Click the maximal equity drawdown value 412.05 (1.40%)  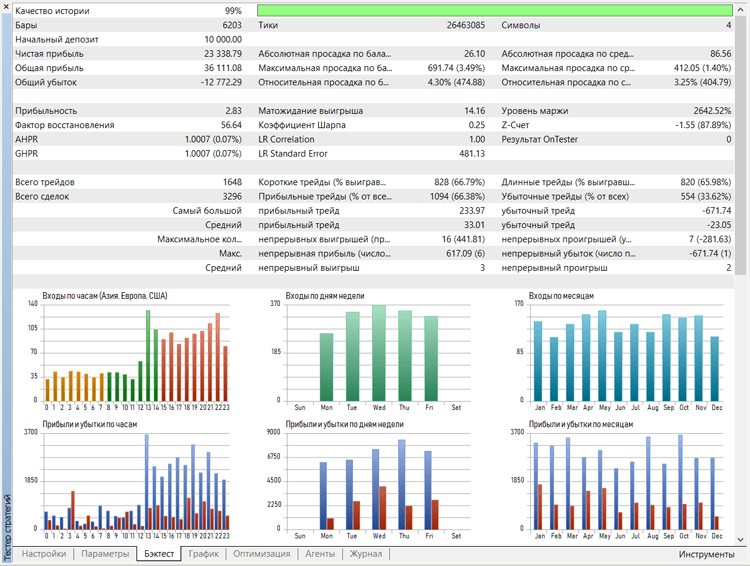pos(703,68)
